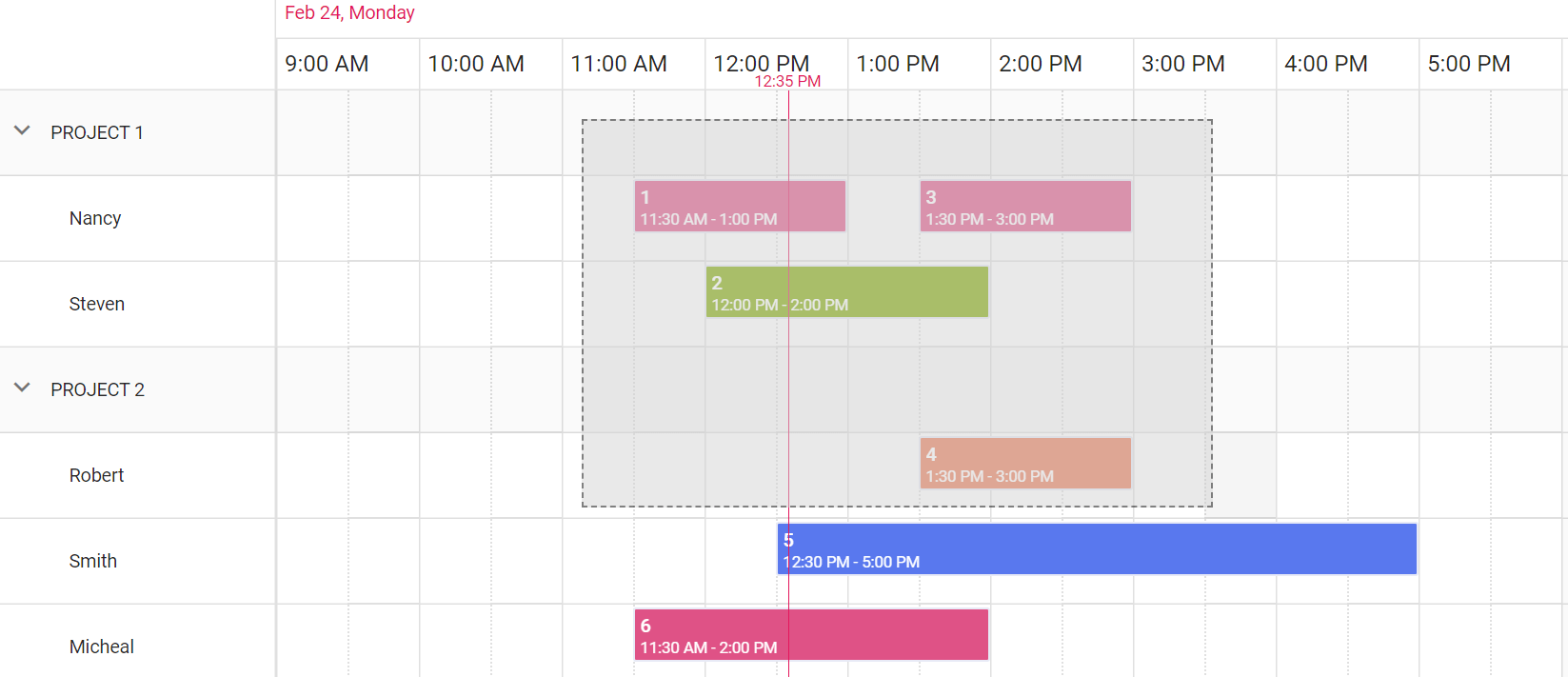Collapse the PROJECT 2 group chevron
1568x677 pixels.
tap(22, 388)
